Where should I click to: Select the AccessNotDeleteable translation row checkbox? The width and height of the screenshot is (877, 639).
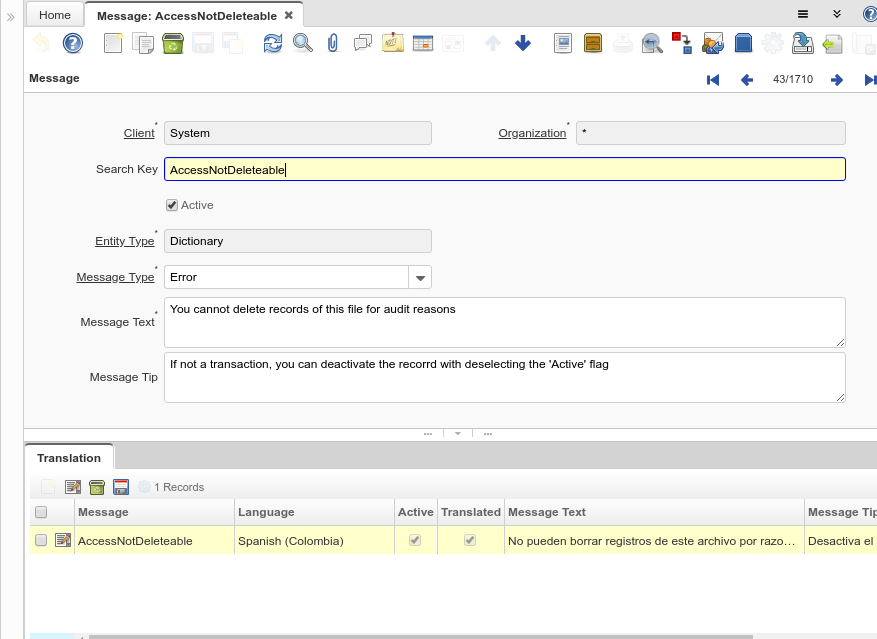point(41,540)
